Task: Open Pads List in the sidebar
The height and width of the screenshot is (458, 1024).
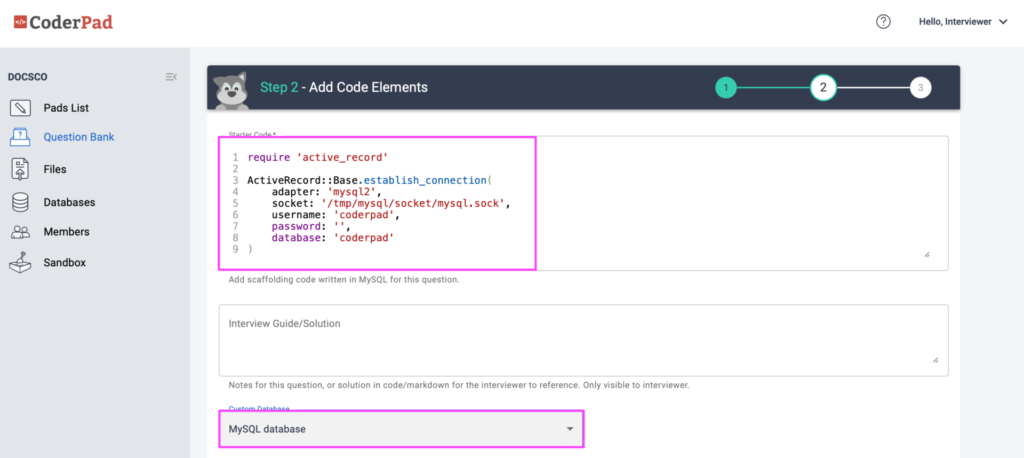Action: 66,108
